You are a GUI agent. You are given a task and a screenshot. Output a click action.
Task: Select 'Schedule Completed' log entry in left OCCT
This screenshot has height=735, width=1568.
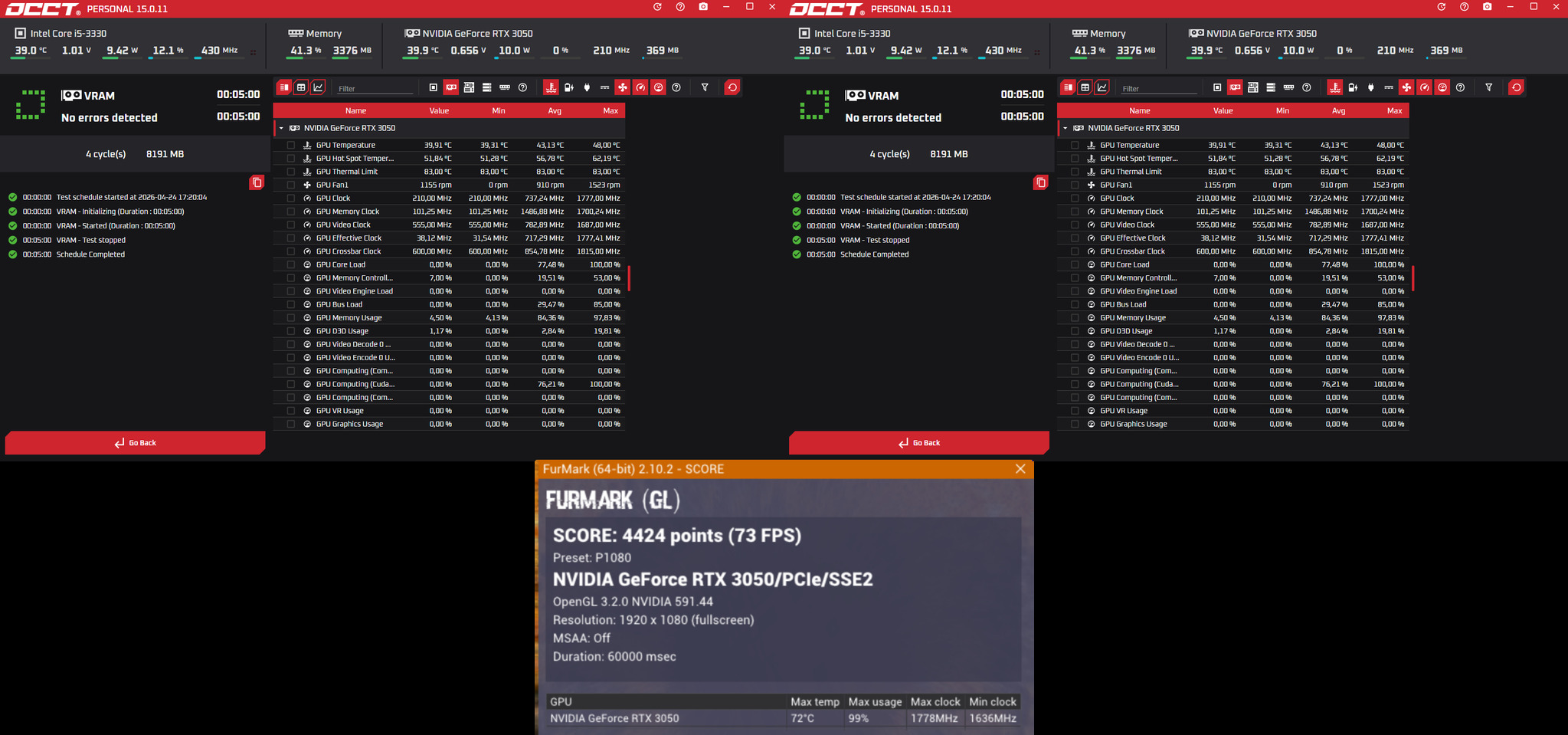[90, 254]
